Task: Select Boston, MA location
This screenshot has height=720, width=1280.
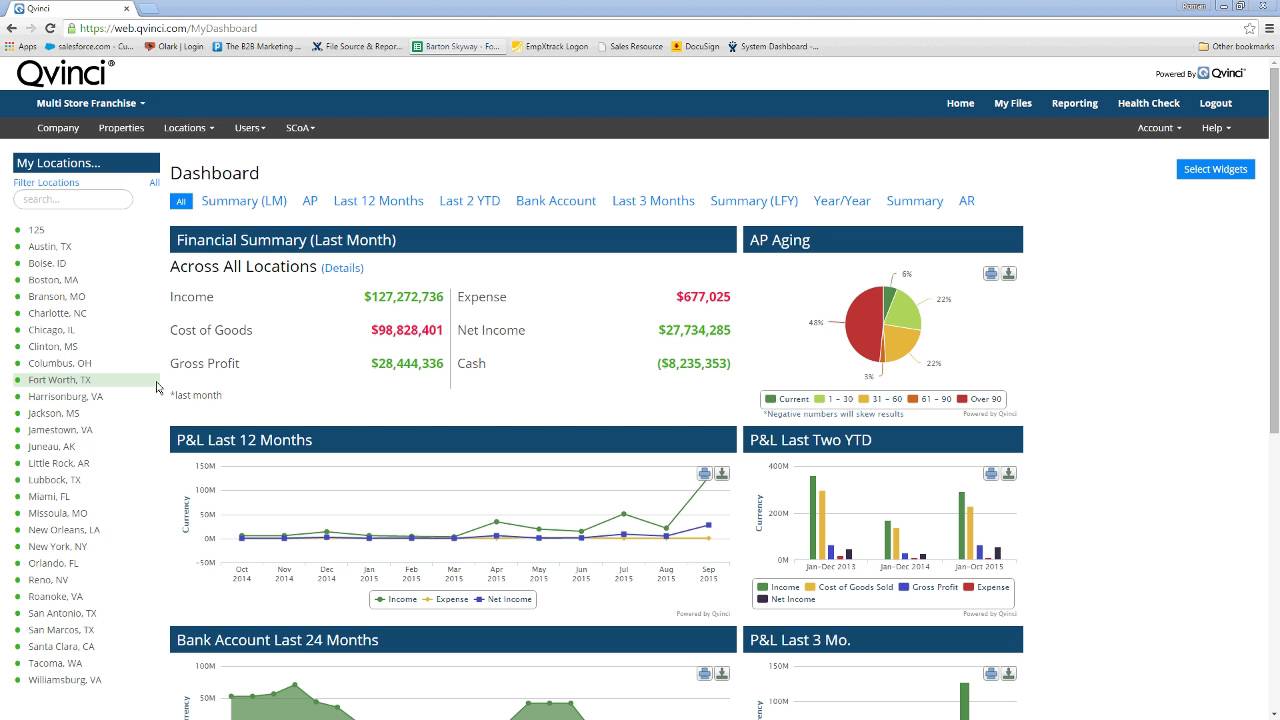Action: (53, 280)
